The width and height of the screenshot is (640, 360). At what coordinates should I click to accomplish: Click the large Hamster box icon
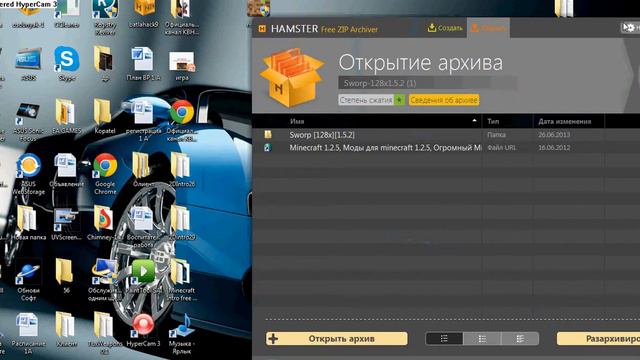coord(291,78)
